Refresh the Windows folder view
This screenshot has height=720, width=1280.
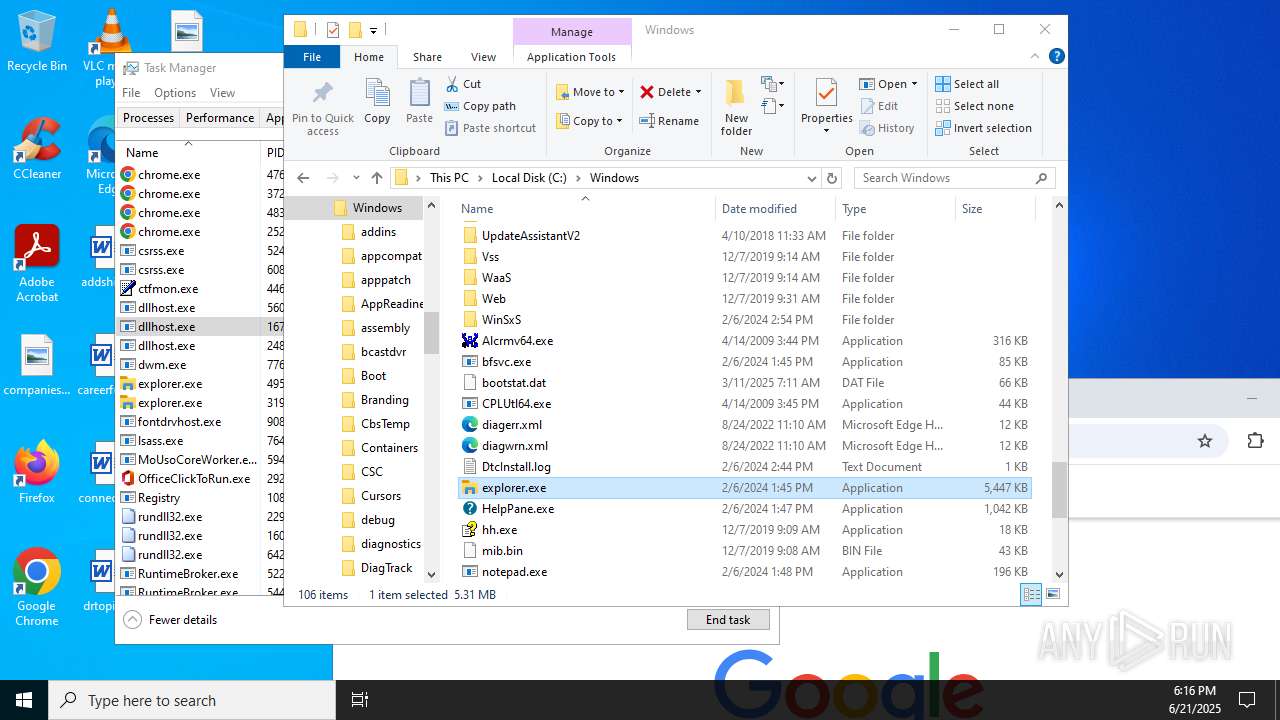(831, 178)
